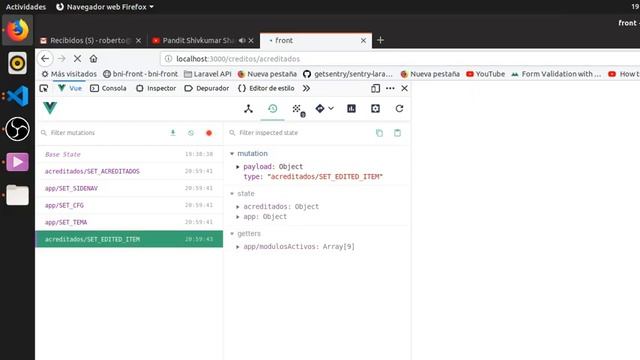Open the getsentry/sentry-lara bookmark
The width and height of the screenshot is (640, 360).
point(348,74)
